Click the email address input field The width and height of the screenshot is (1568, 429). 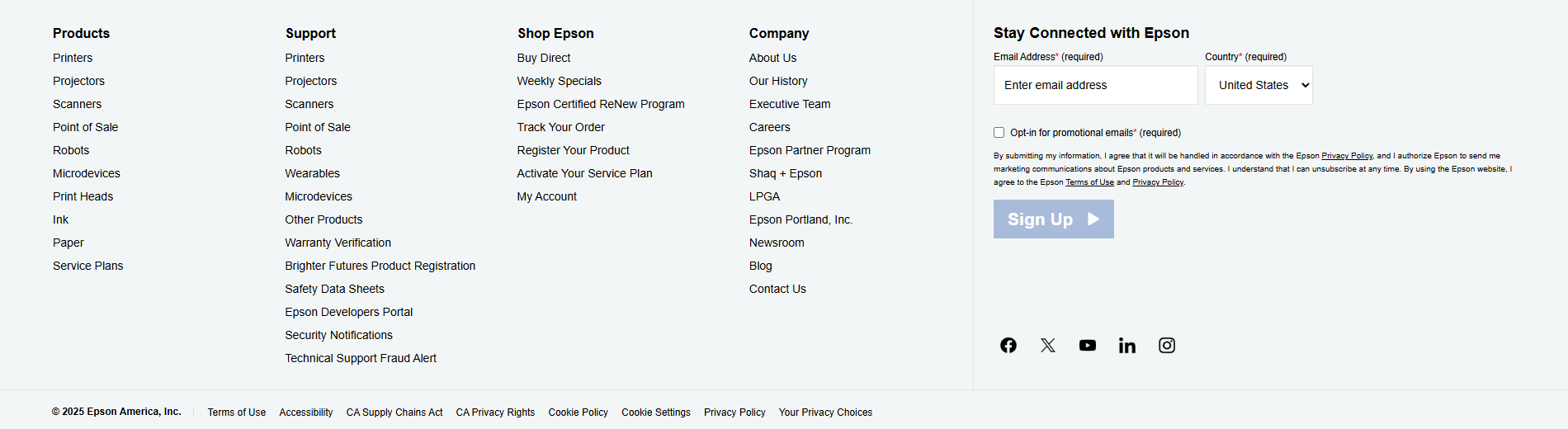pos(1095,85)
